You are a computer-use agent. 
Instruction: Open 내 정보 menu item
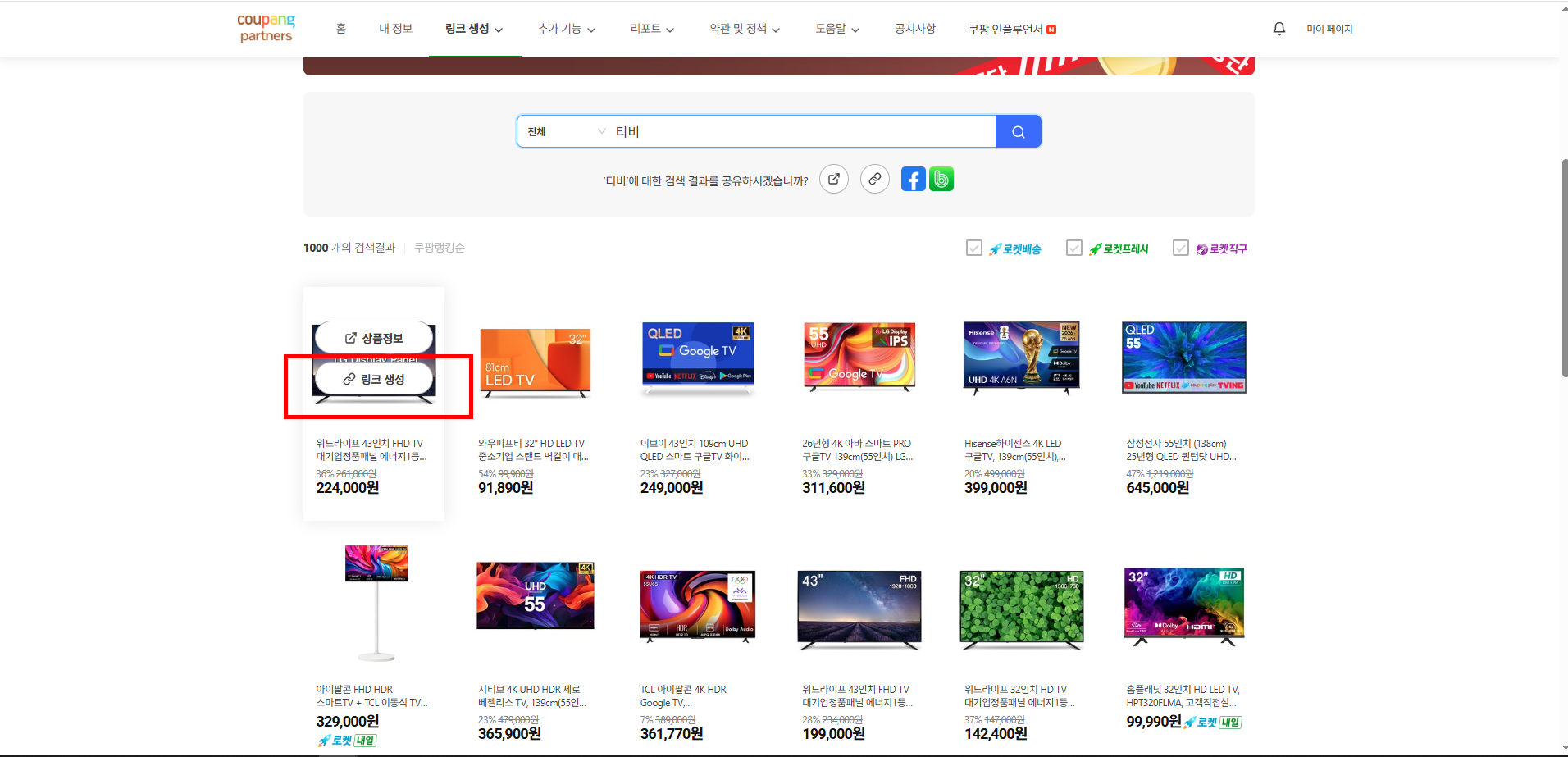395,29
